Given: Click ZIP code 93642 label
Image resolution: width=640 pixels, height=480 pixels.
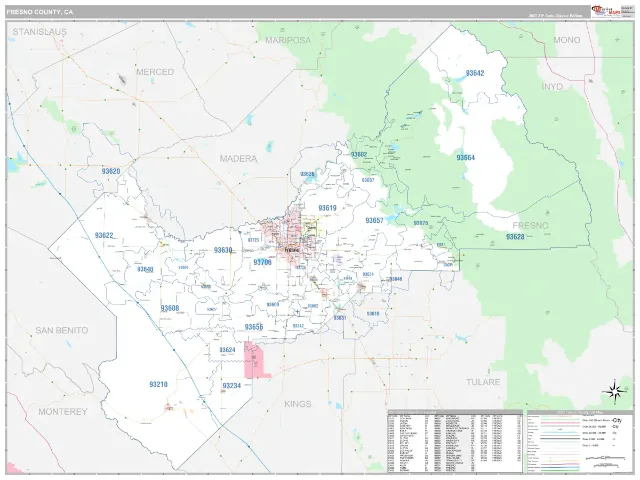Looking at the screenshot, I should coord(475,73).
